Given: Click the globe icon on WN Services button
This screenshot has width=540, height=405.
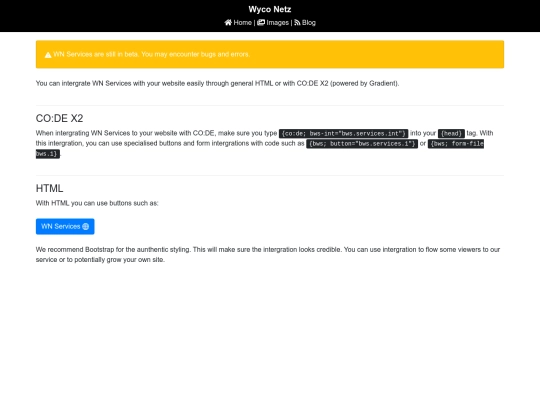Looking at the screenshot, I should [86, 227].
